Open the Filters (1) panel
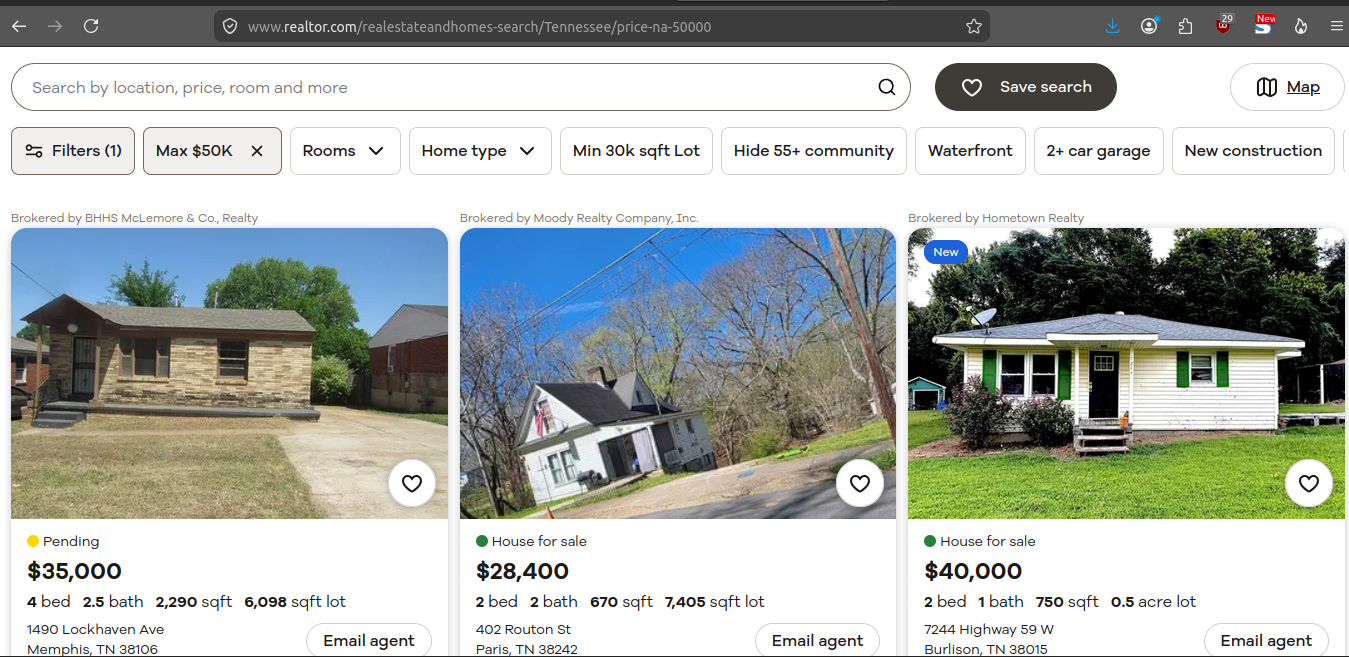1349x657 pixels. (x=73, y=151)
